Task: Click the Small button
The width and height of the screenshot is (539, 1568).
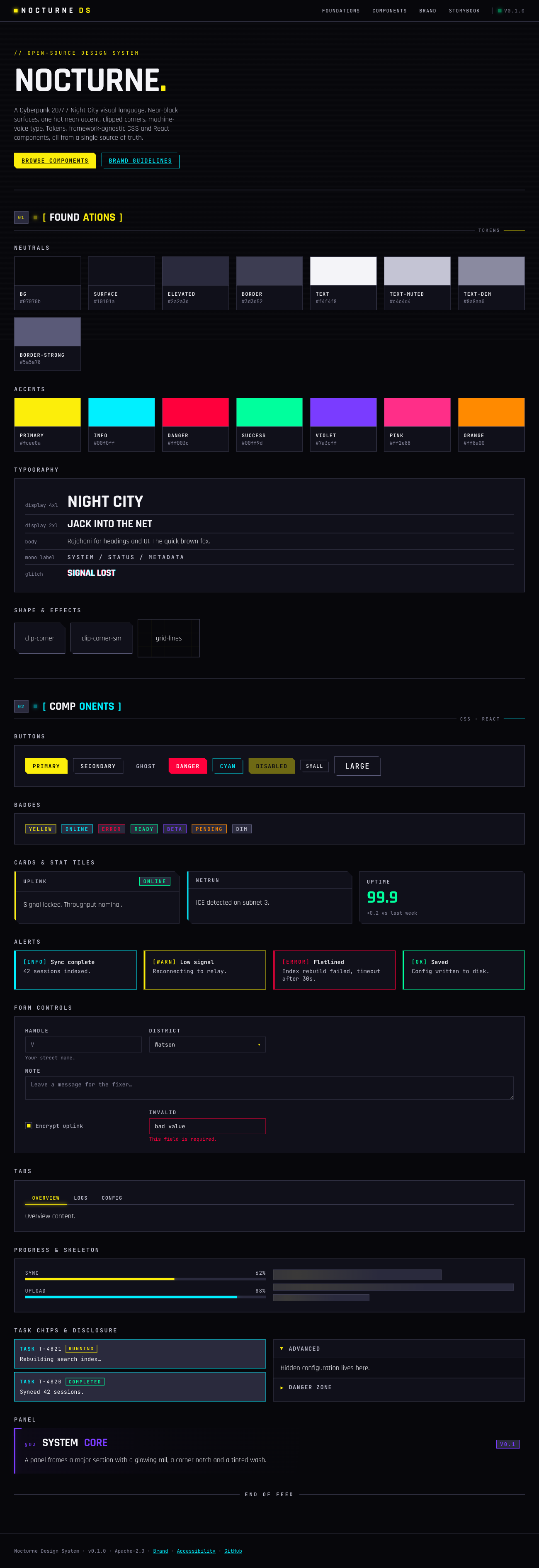Action: point(315,766)
